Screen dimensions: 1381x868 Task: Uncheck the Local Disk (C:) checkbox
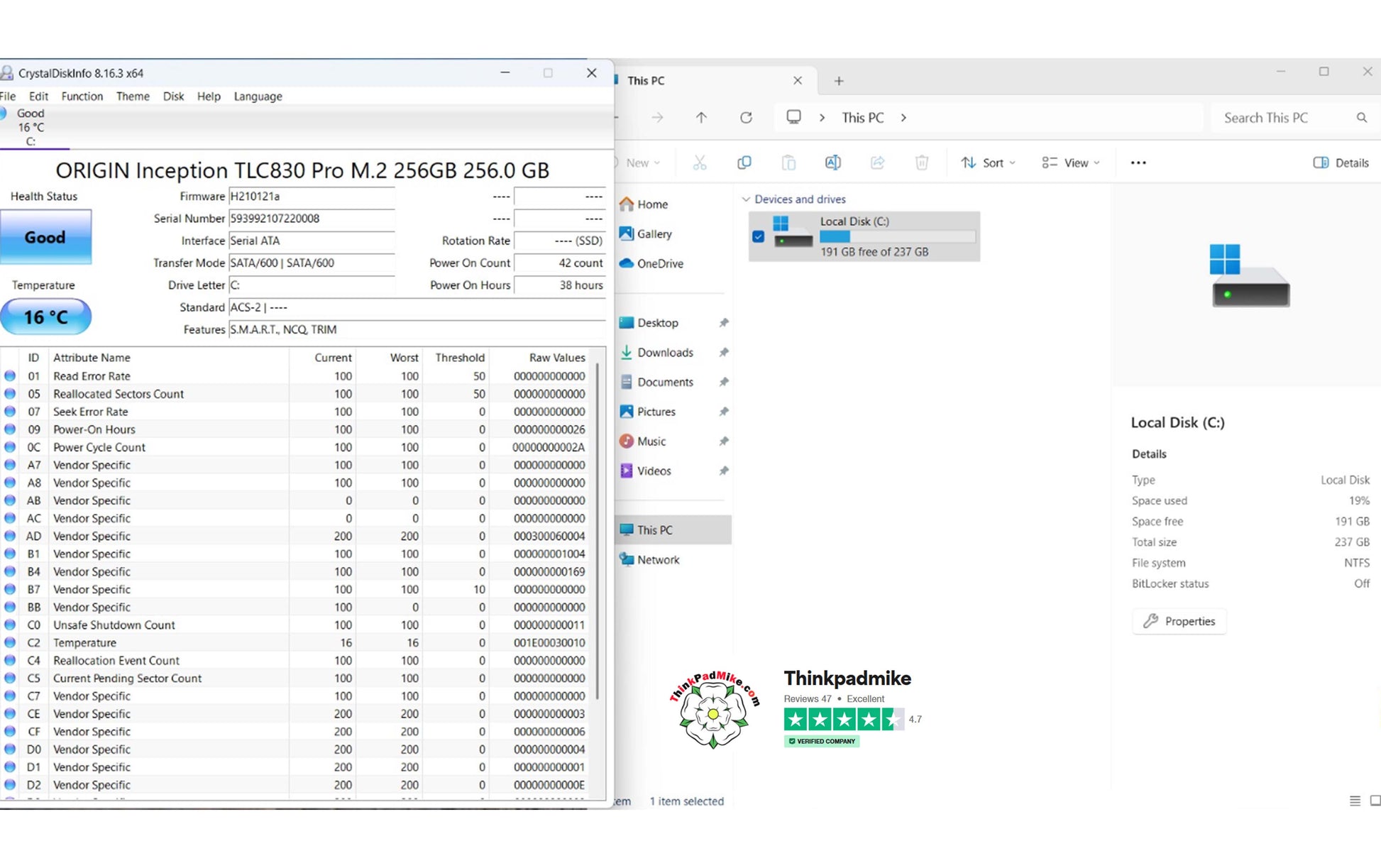(x=759, y=236)
